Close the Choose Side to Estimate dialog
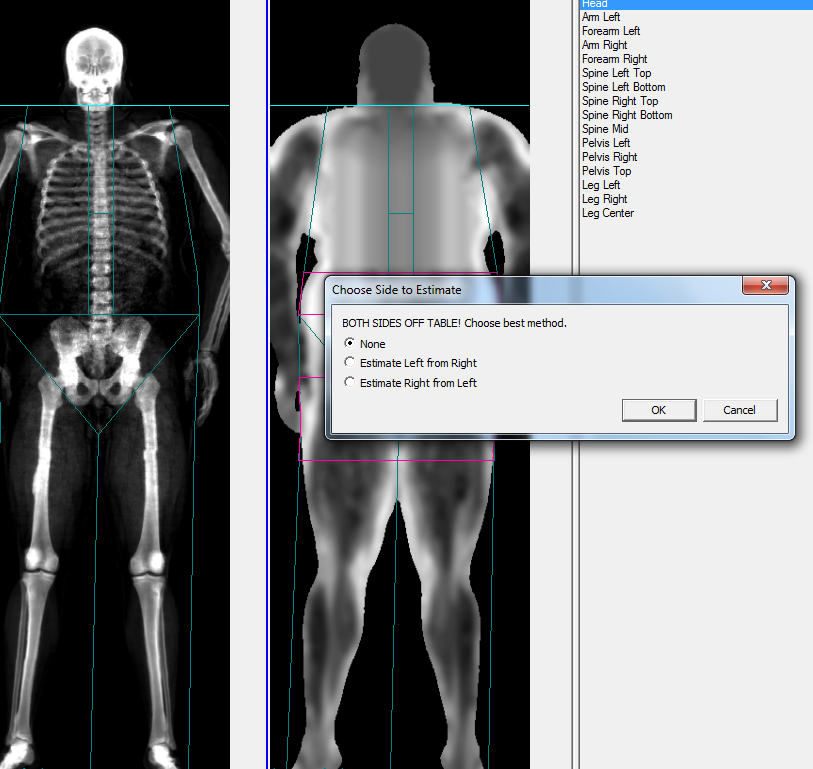The image size is (813, 769). click(767, 287)
